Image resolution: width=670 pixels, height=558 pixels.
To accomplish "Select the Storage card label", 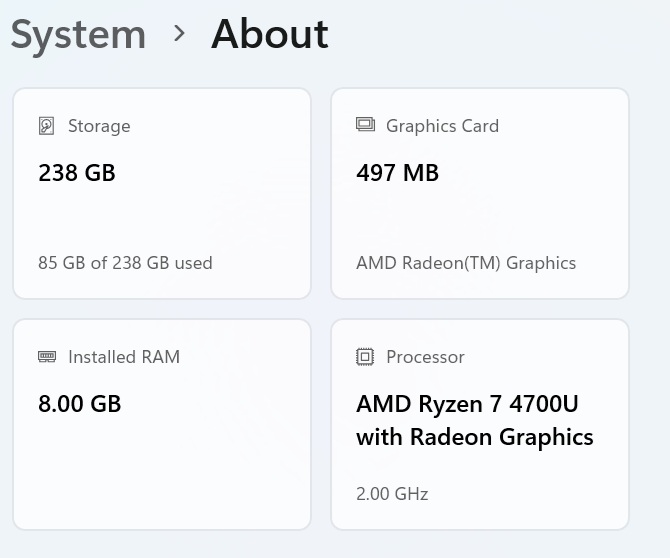I will pyautogui.click(x=99, y=126).
